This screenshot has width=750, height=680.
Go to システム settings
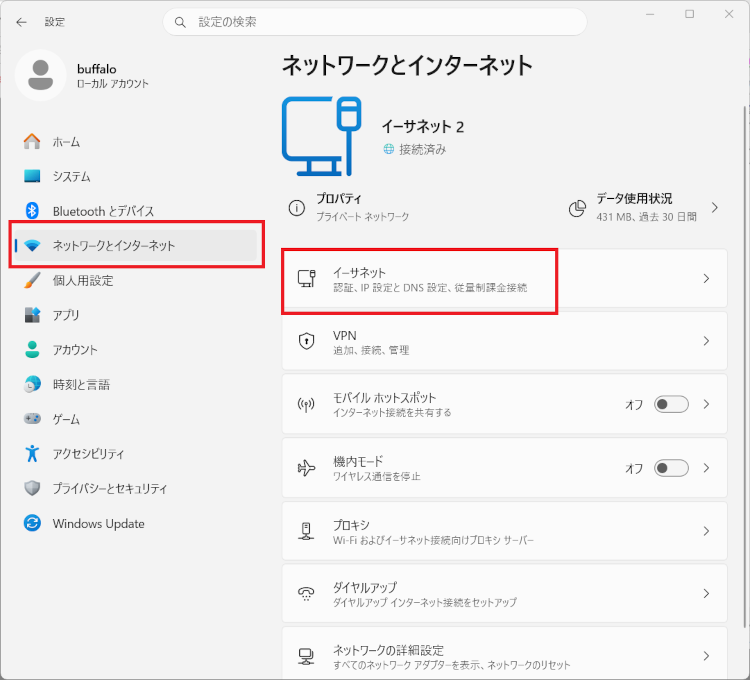point(136,176)
